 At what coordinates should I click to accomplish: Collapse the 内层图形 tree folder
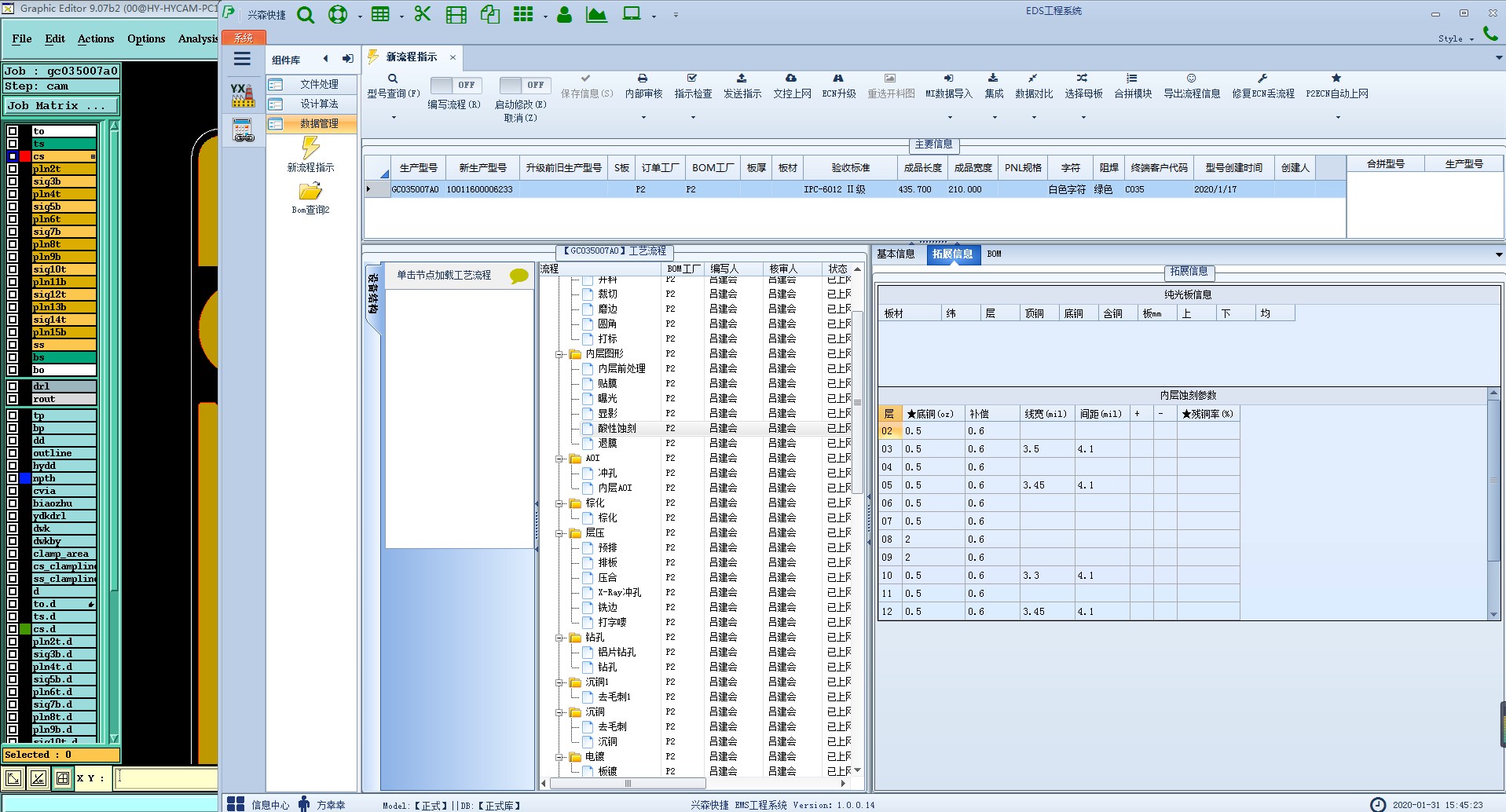(559, 354)
